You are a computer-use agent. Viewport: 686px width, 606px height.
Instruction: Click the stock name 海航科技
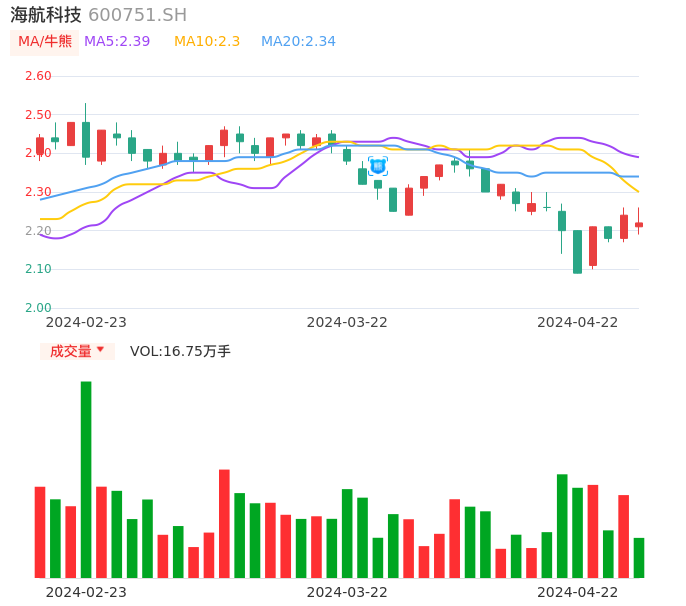tap(46, 15)
